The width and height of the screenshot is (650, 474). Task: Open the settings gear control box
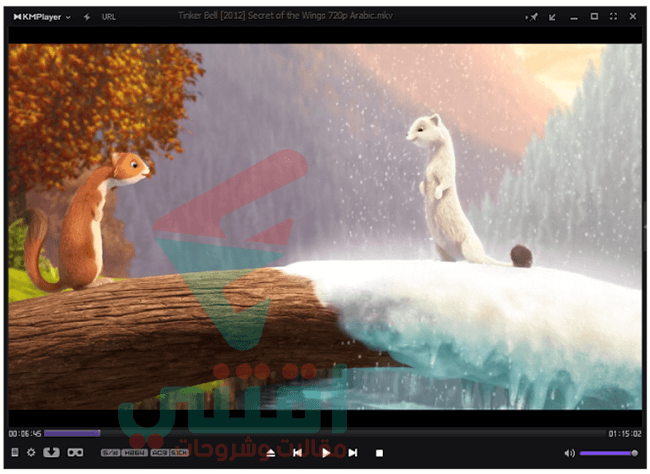[31, 452]
